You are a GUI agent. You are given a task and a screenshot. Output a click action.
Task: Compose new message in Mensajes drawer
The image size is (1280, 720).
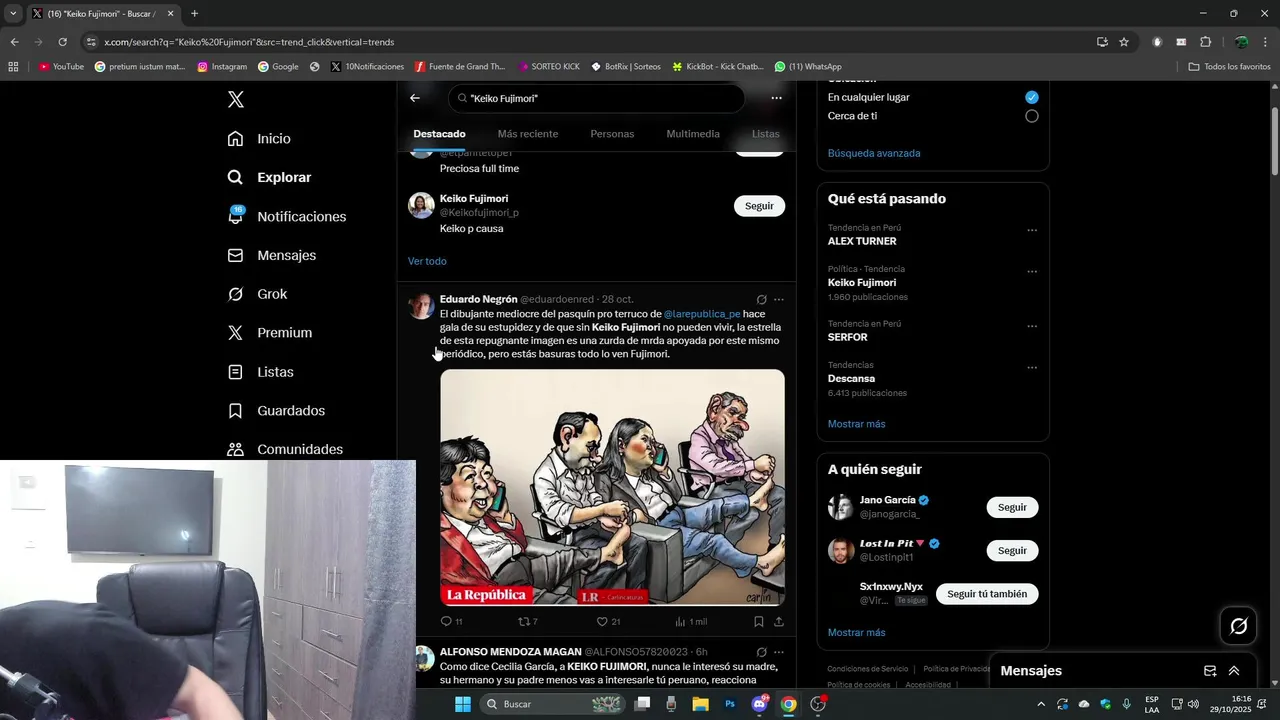coord(1210,671)
